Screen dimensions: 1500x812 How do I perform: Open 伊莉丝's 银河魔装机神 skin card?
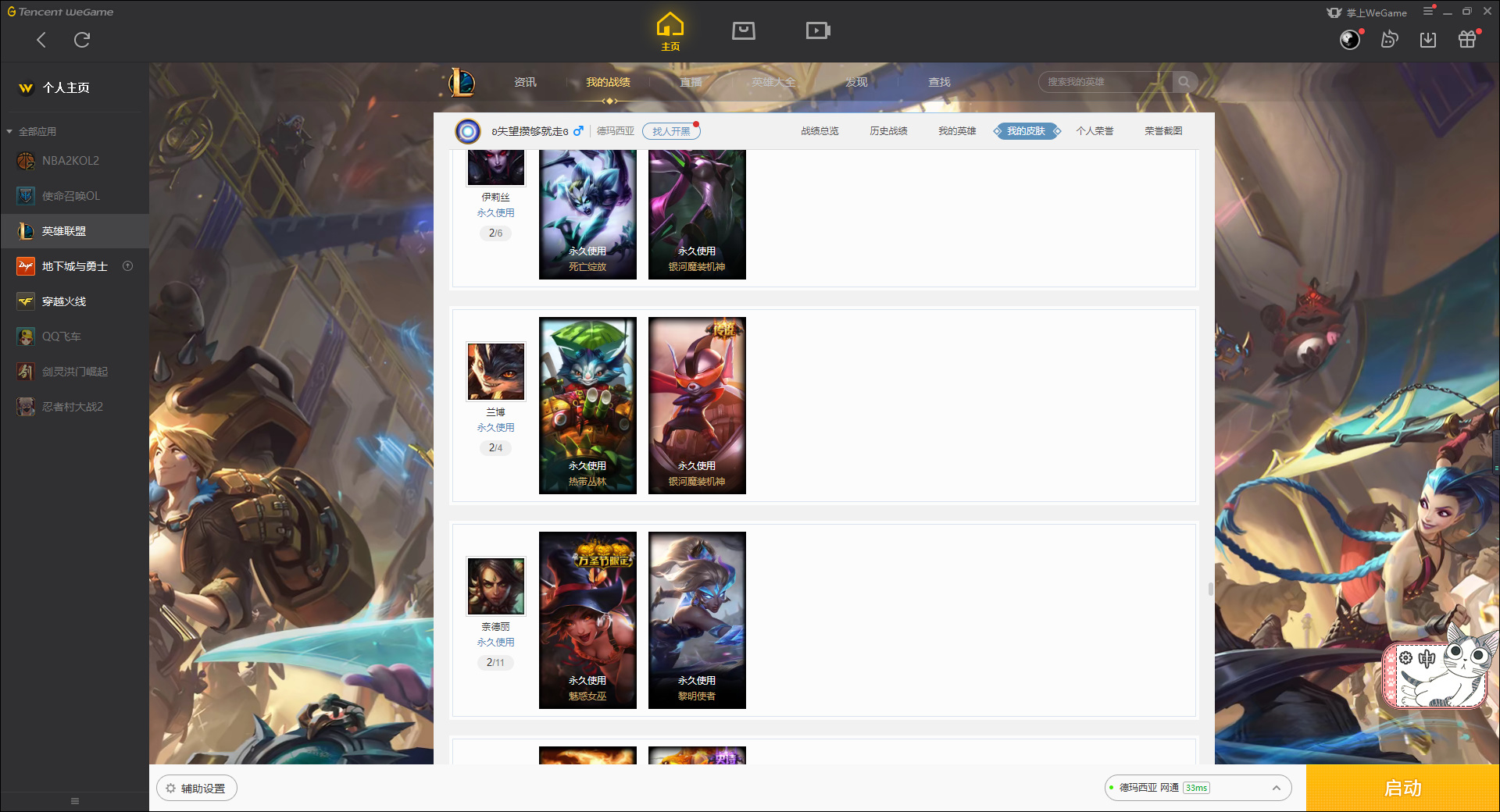point(697,215)
